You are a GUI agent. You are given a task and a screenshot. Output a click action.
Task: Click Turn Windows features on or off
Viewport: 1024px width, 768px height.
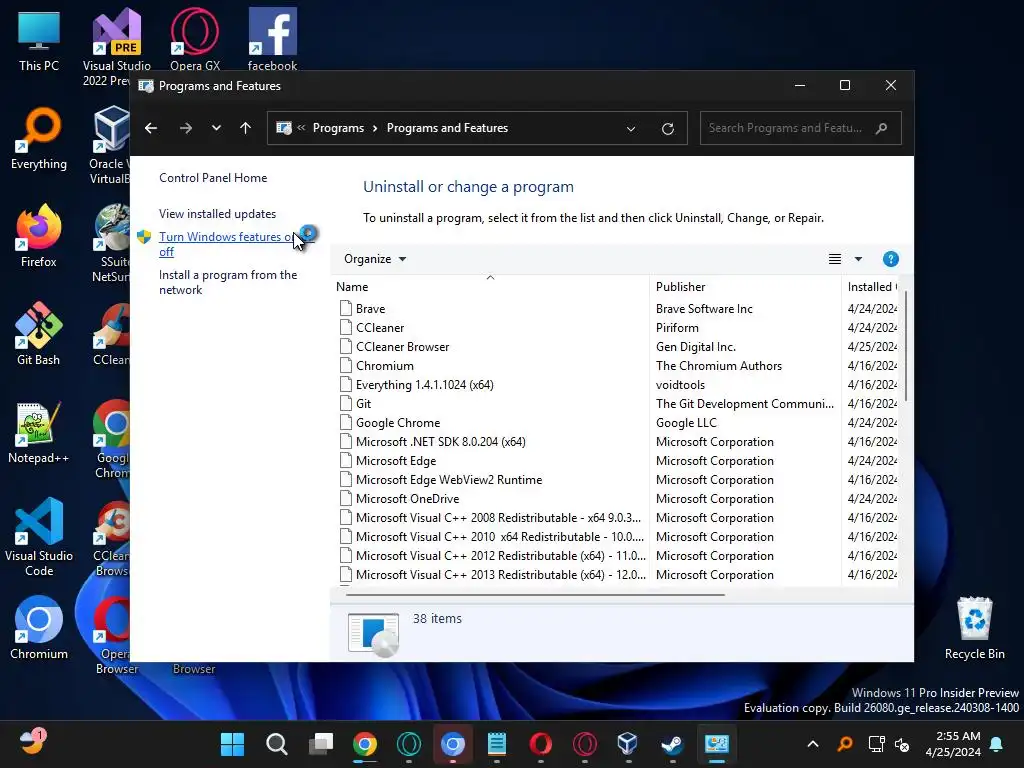tap(226, 244)
